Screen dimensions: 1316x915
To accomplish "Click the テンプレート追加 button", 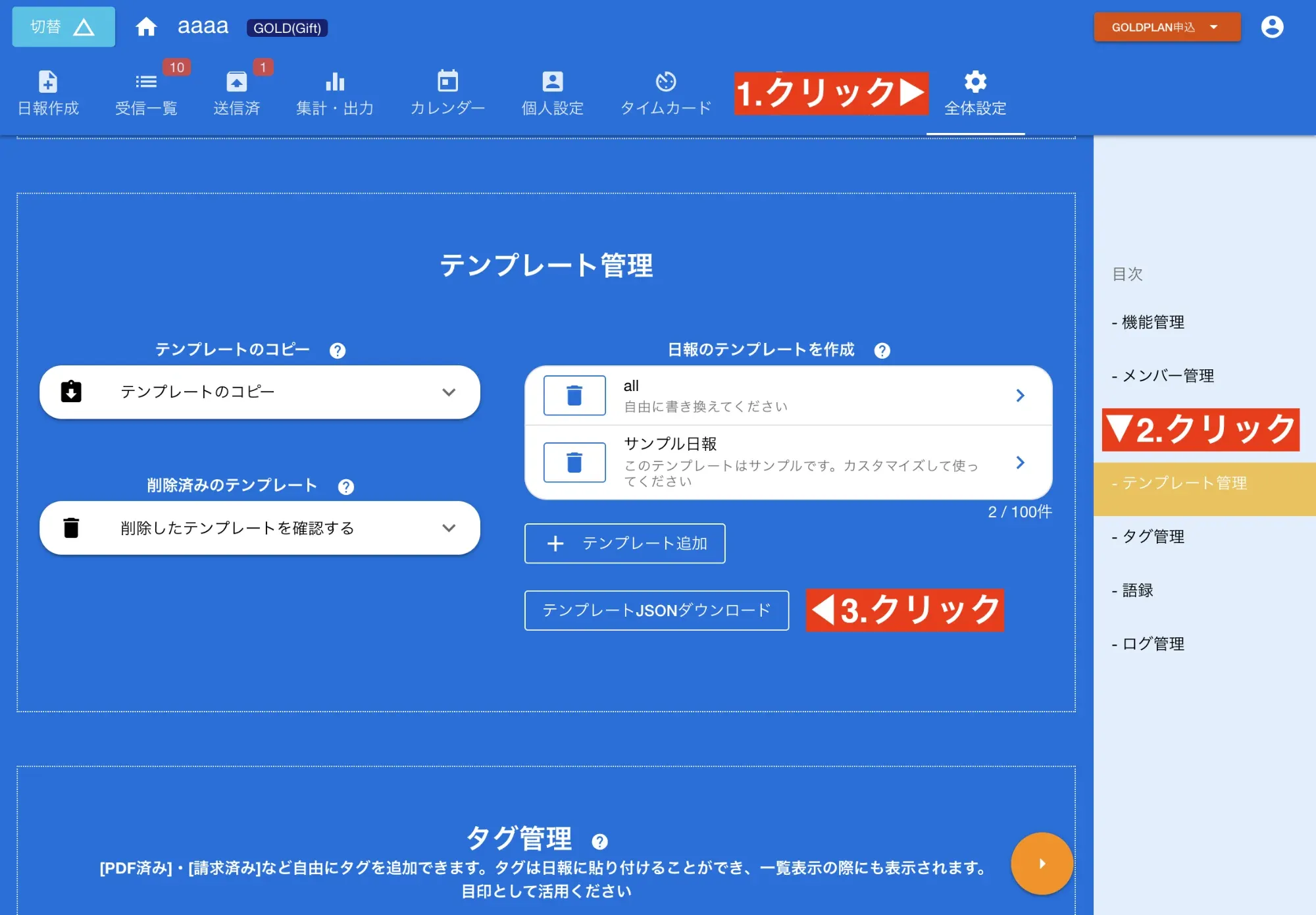I will [x=624, y=544].
